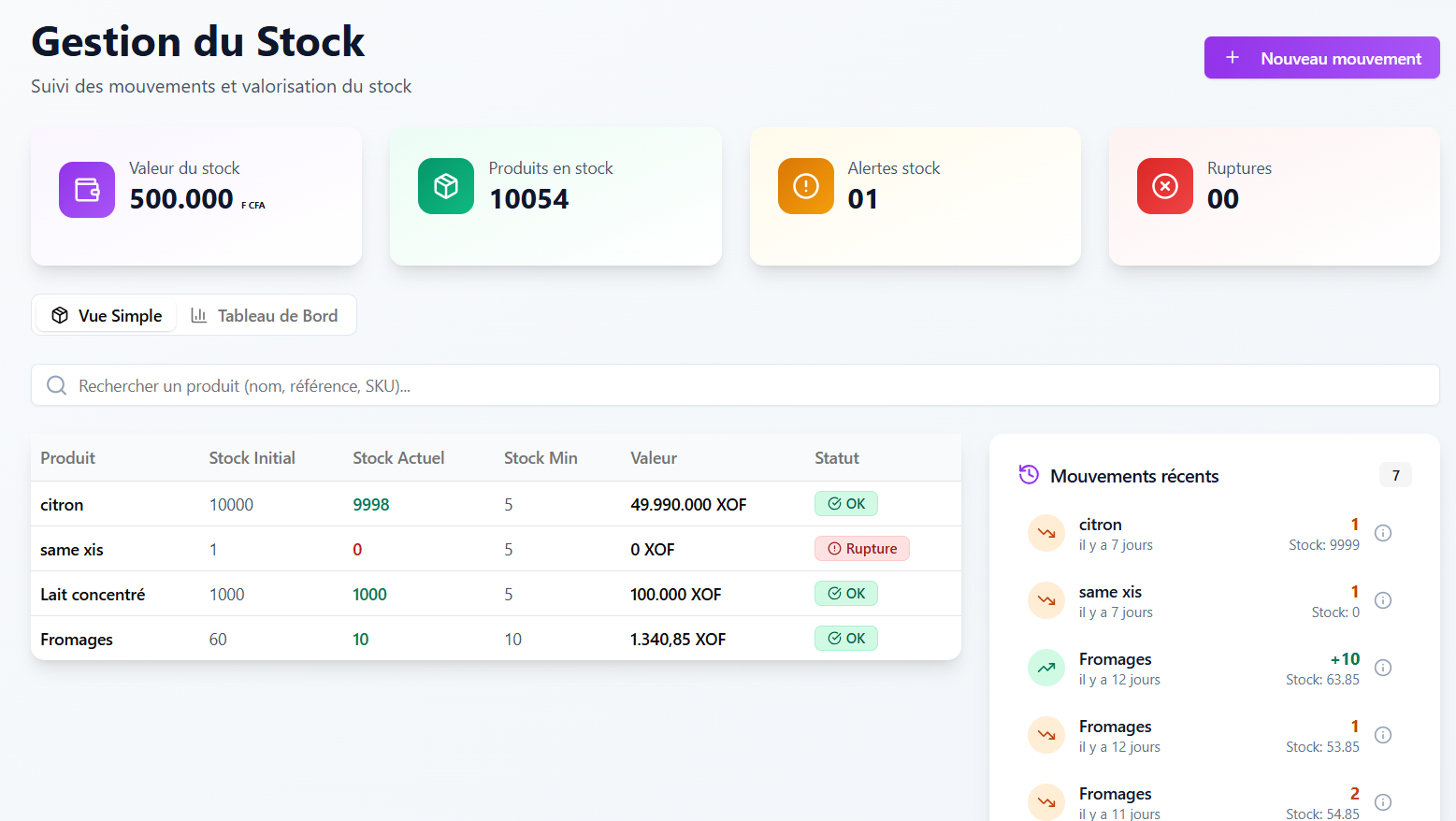Screen dimensions: 1456x821
Task: Click the green upward trend icon for Fromages +10
Action: [x=1045, y=667]
